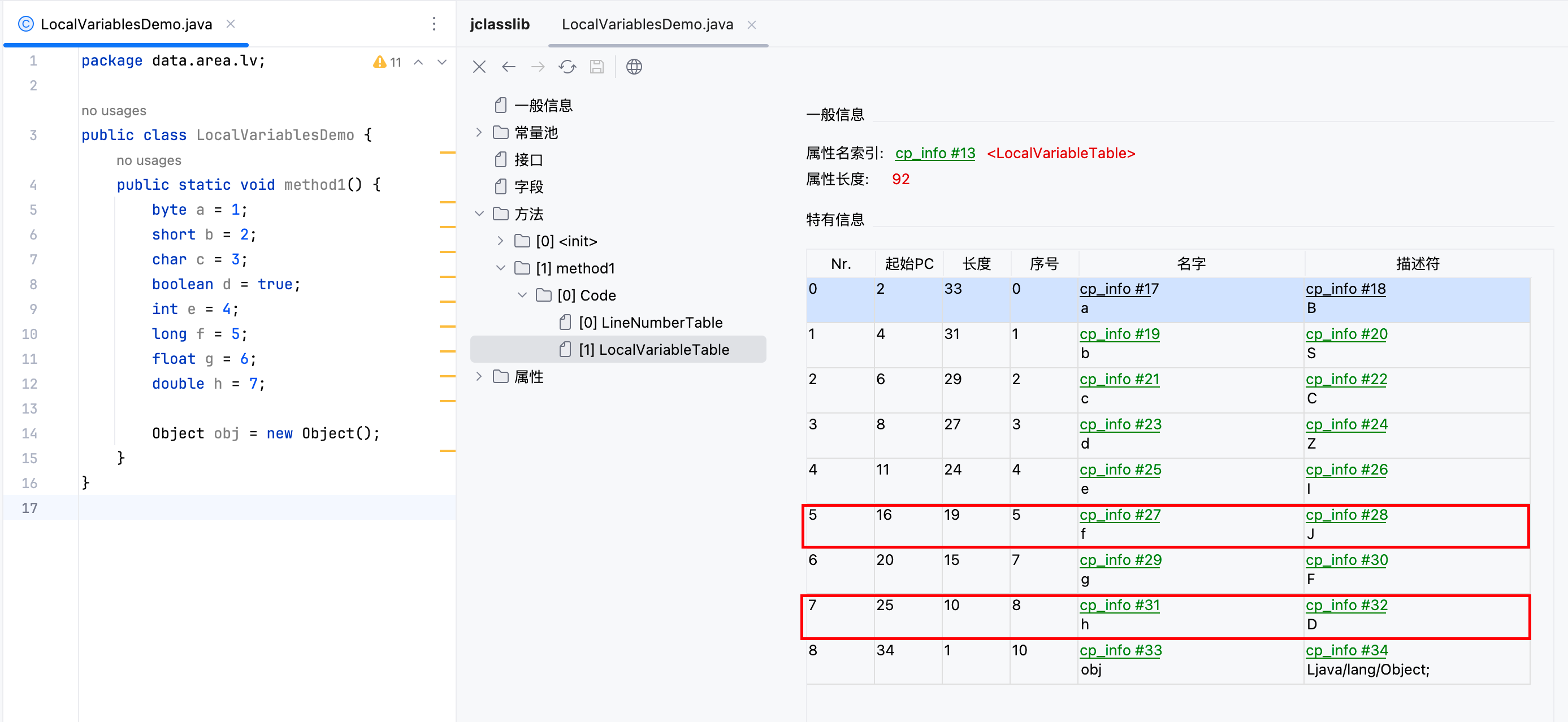Click line number 17 in gutter
Screen dimensions: 1568x722
point(30,508)
